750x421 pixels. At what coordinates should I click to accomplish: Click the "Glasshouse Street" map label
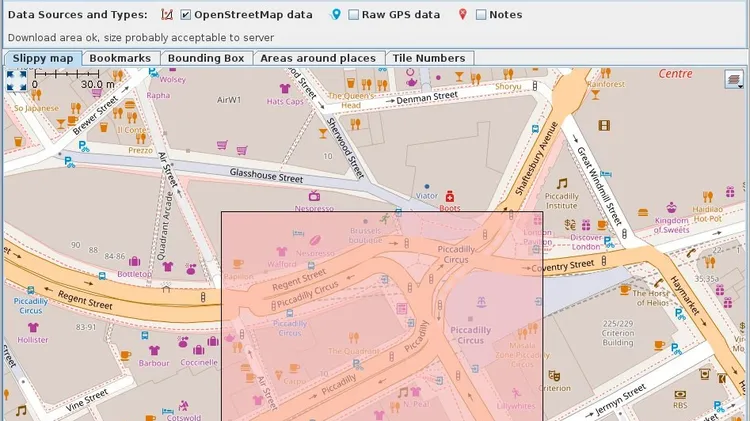click(x=266, y=176)
